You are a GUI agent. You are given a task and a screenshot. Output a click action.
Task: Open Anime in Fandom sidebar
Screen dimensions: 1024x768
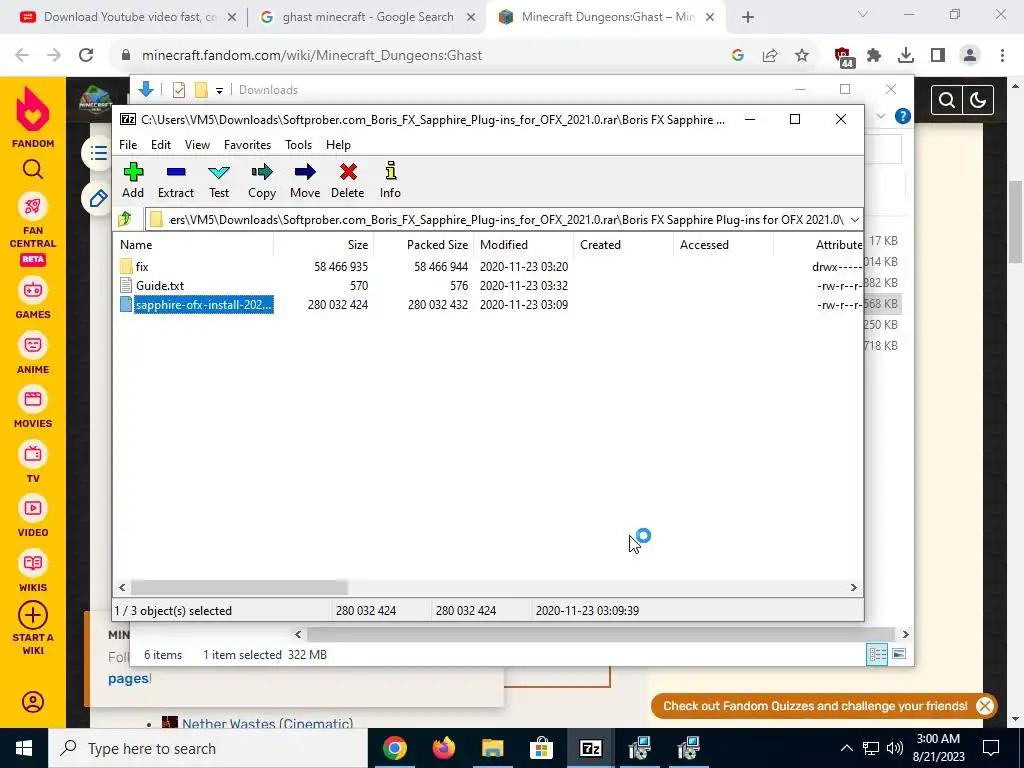[33, 353]
